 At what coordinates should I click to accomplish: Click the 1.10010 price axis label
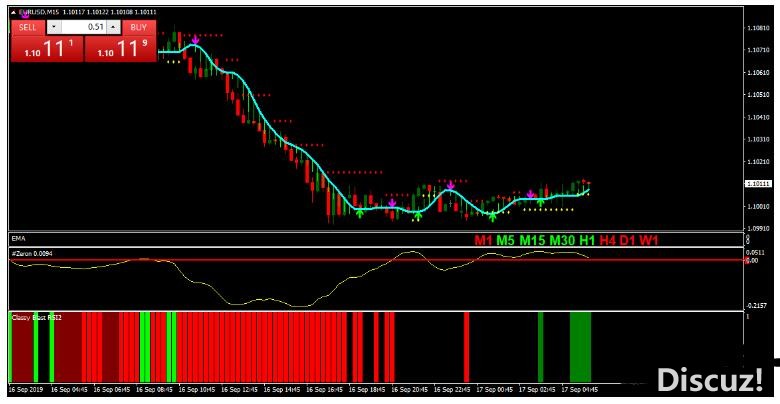coord(758,206)
